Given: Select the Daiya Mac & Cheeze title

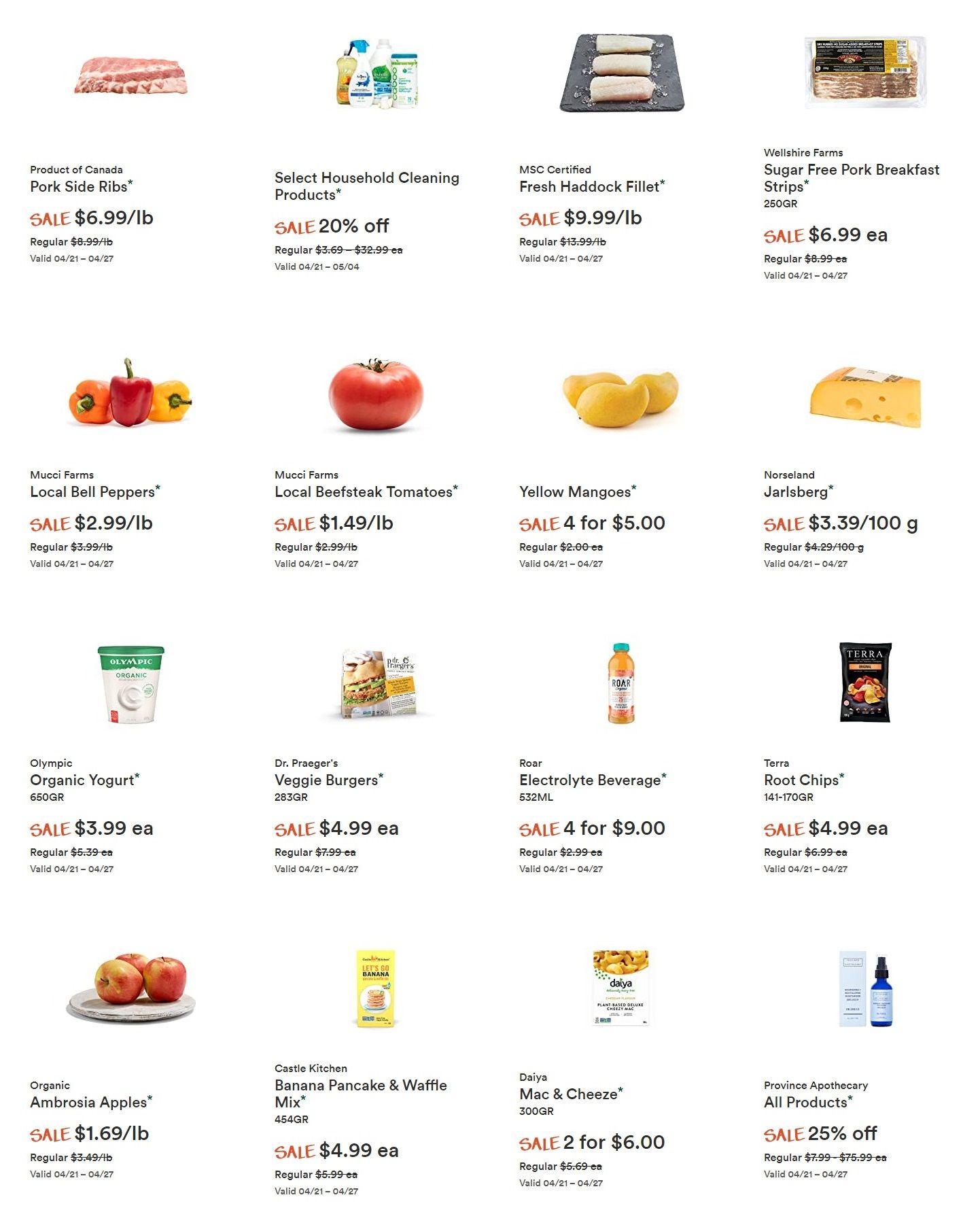Looking at the screenshot, I should point(568,1094).
